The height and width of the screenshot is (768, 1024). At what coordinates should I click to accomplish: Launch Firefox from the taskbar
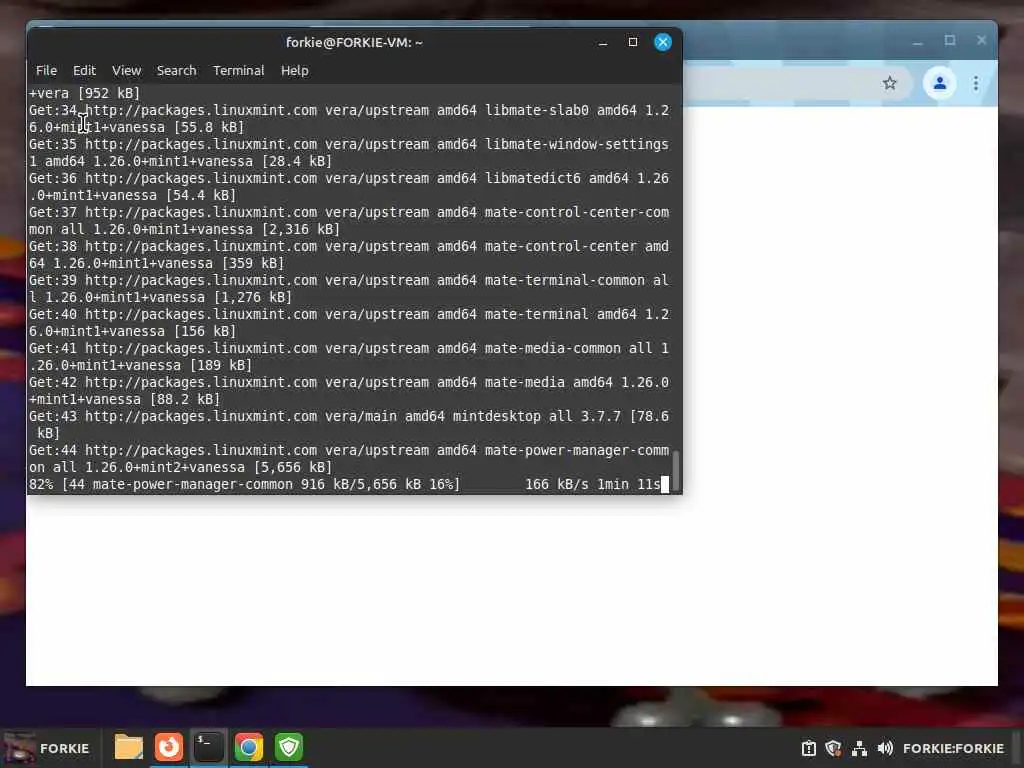pyautogui.click(x=168, y=747)
